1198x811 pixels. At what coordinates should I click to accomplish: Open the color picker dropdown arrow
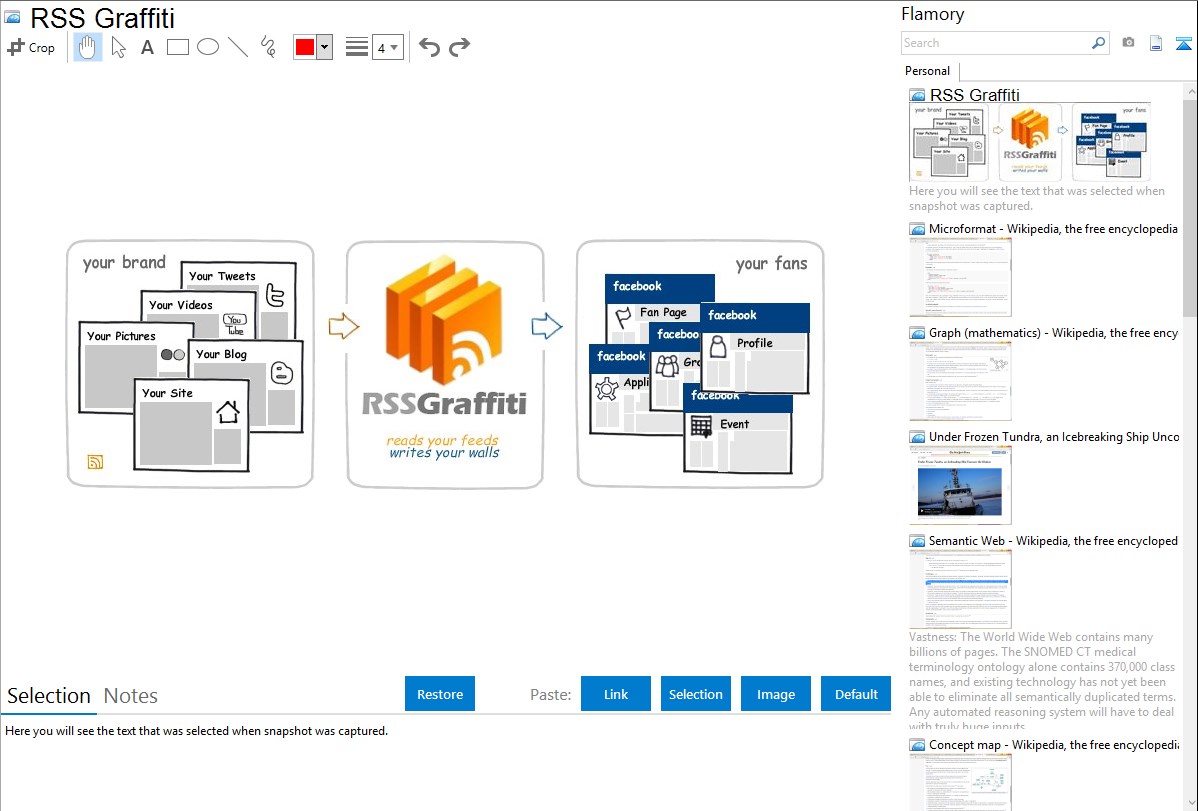[325, 47]
